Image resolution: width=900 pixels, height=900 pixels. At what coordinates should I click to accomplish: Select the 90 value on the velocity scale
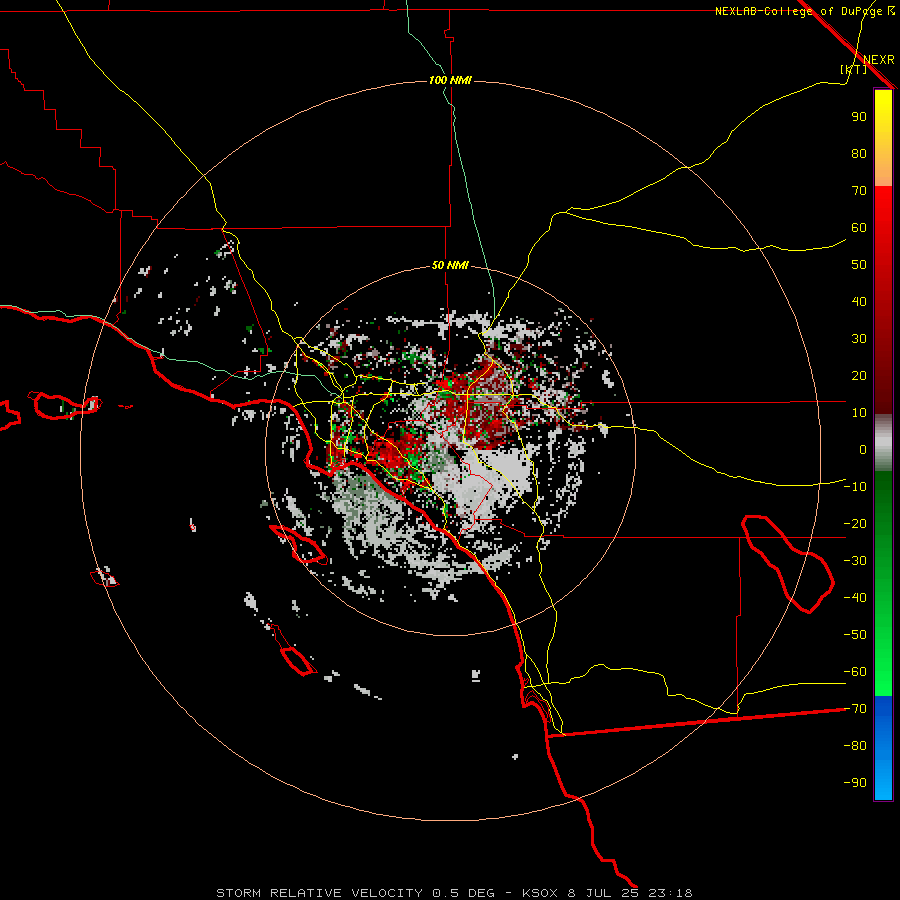click(x=859, y=117)
